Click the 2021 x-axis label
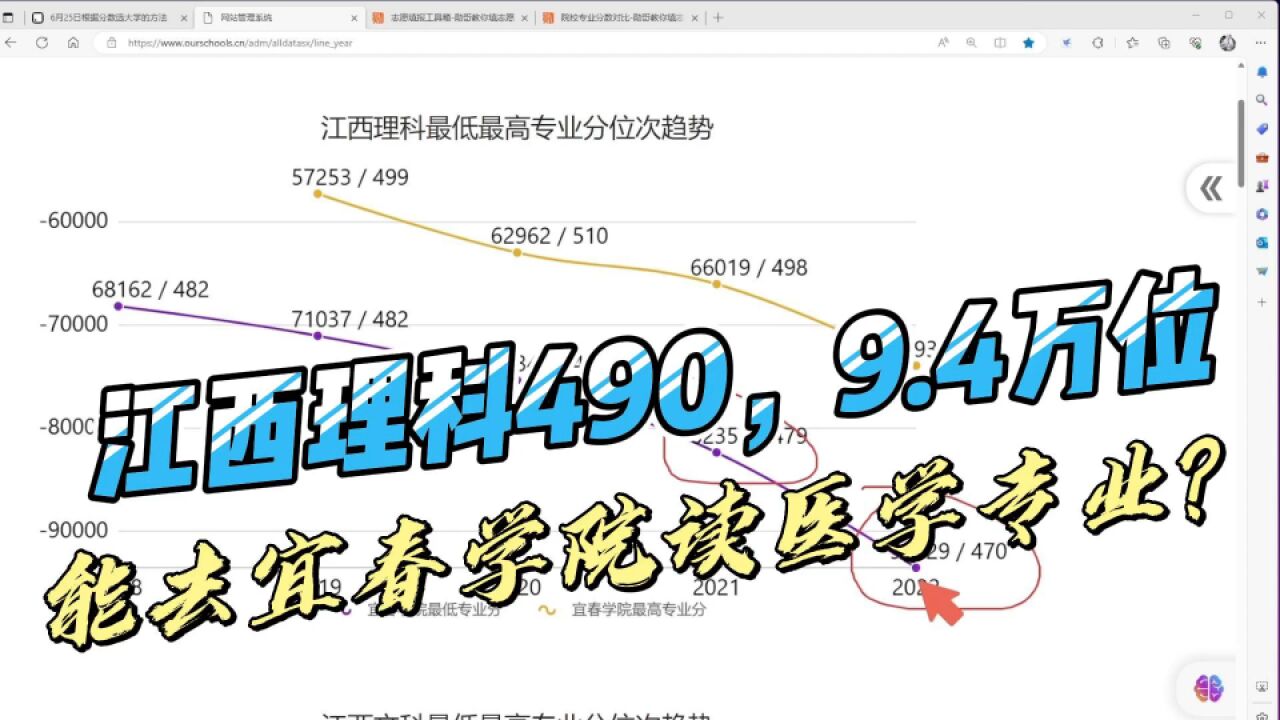 coord(716,587)
